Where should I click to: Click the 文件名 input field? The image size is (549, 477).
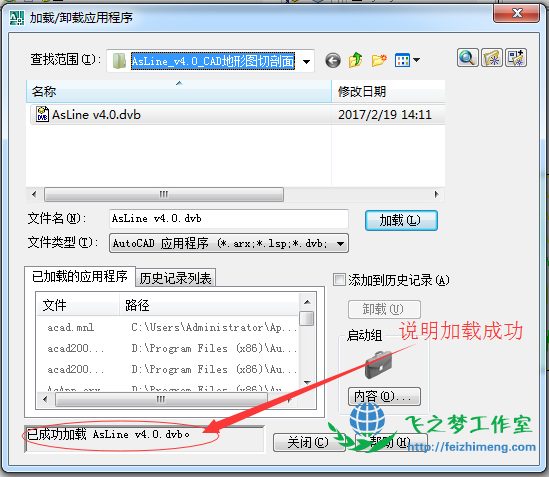pyautogui.click(x=229, y=219)
